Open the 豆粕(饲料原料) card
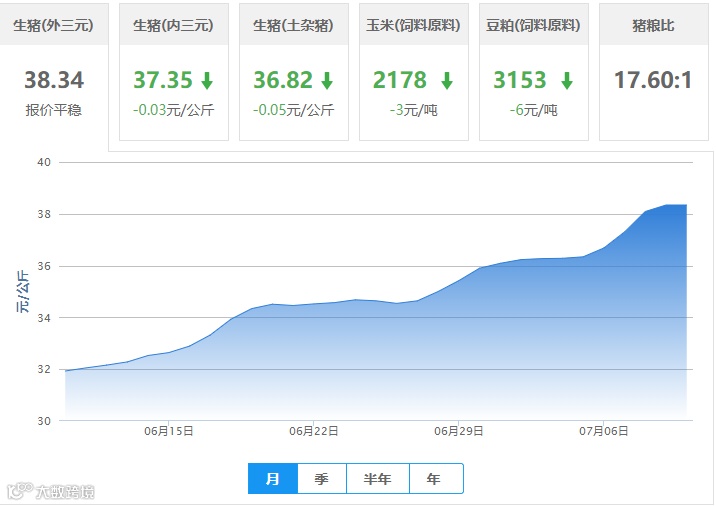Viewport: 716px width, 506px height. 534,72
